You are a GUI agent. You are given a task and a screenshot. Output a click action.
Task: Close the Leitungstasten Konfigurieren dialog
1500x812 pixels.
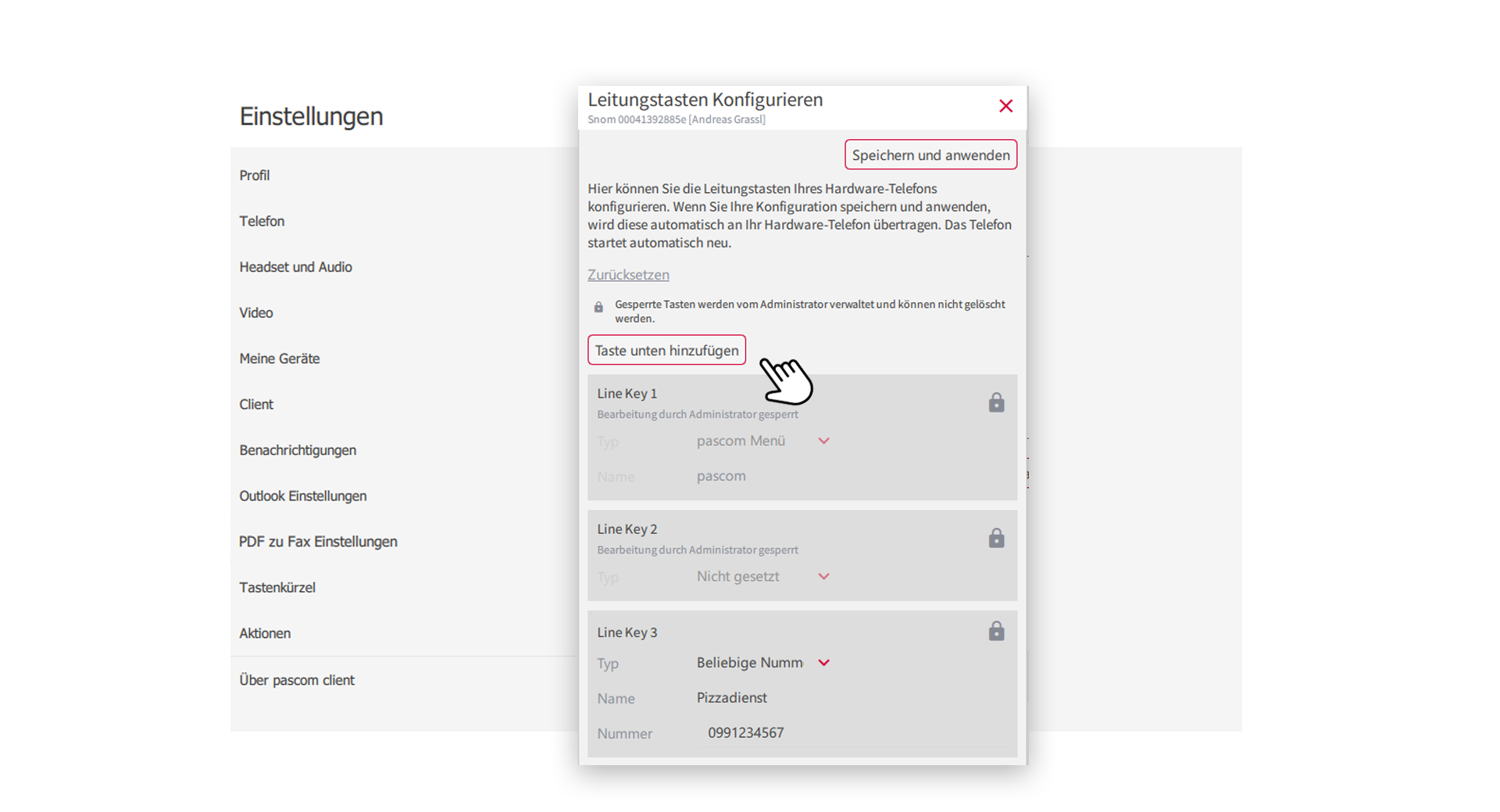[1005, 106]
